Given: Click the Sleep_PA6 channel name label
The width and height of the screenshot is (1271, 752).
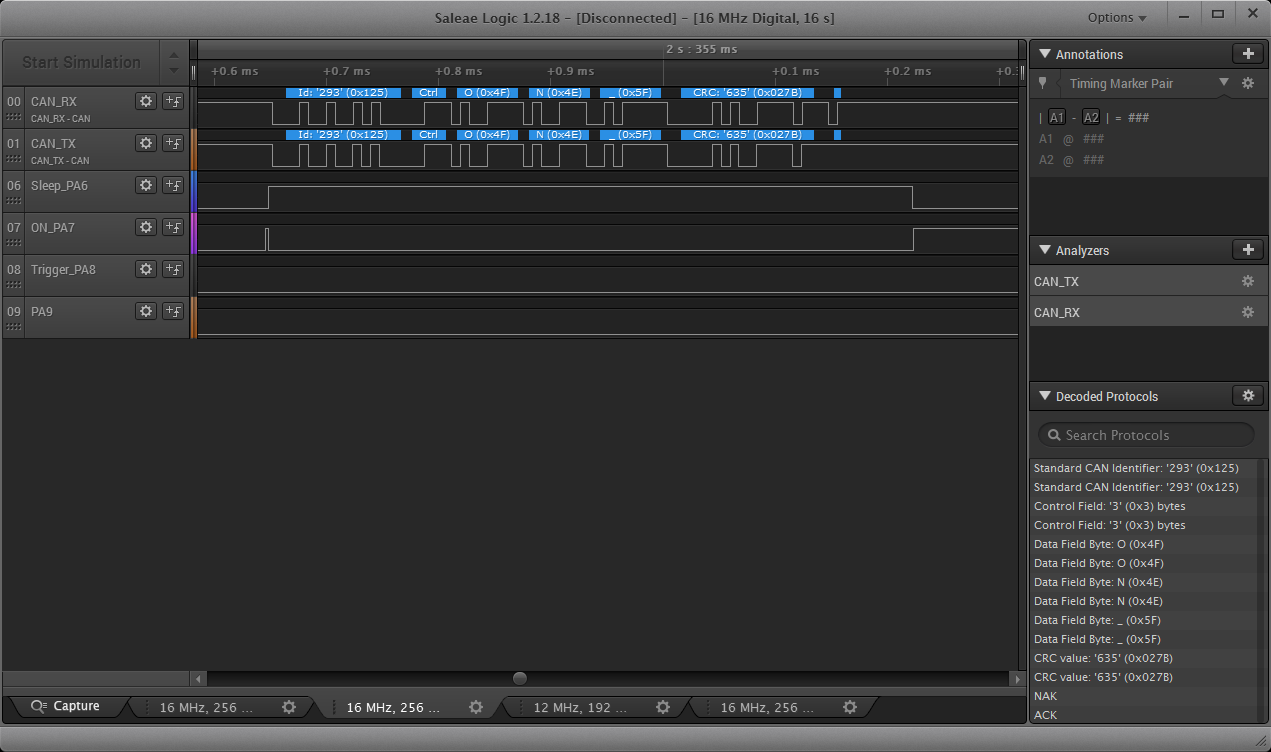Looking at the screenshot, I should (59, 185).
